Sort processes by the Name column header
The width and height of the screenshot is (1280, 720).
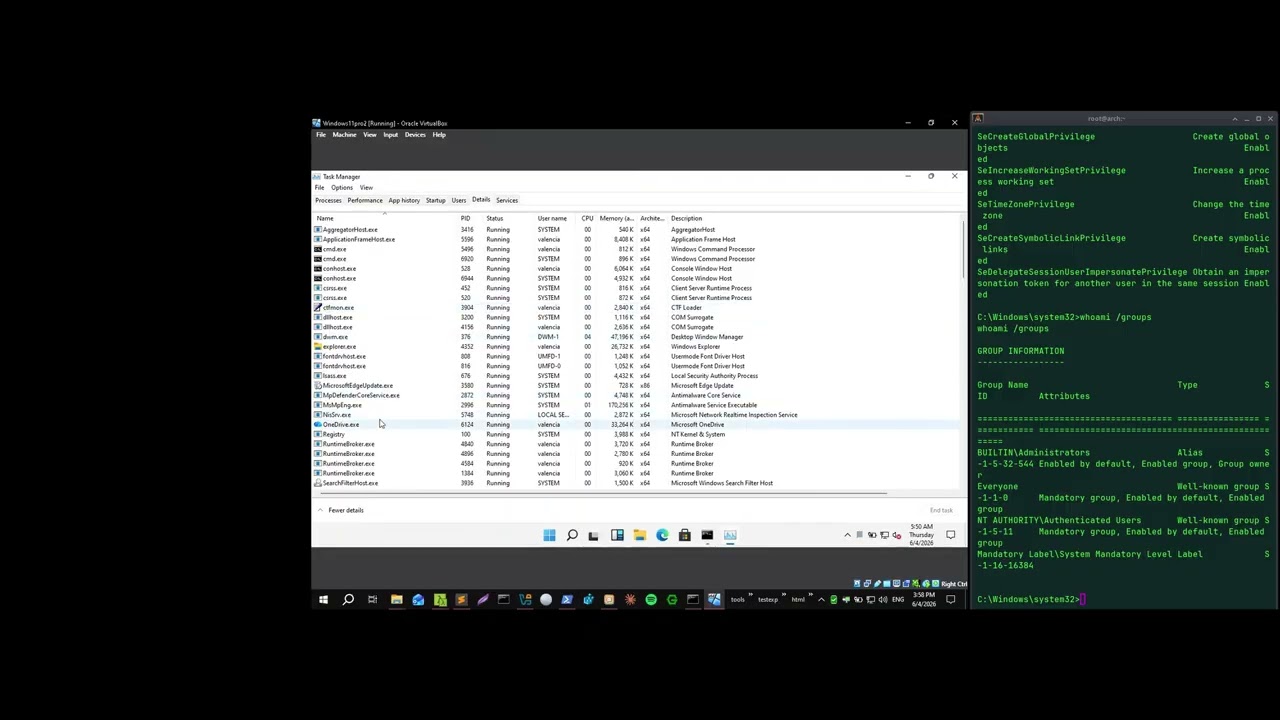tap(384, 218)
